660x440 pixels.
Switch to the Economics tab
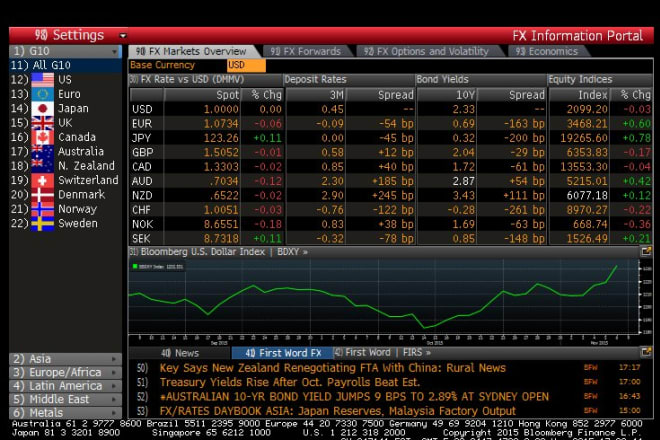pyautogui.click(x=547, y=51)
